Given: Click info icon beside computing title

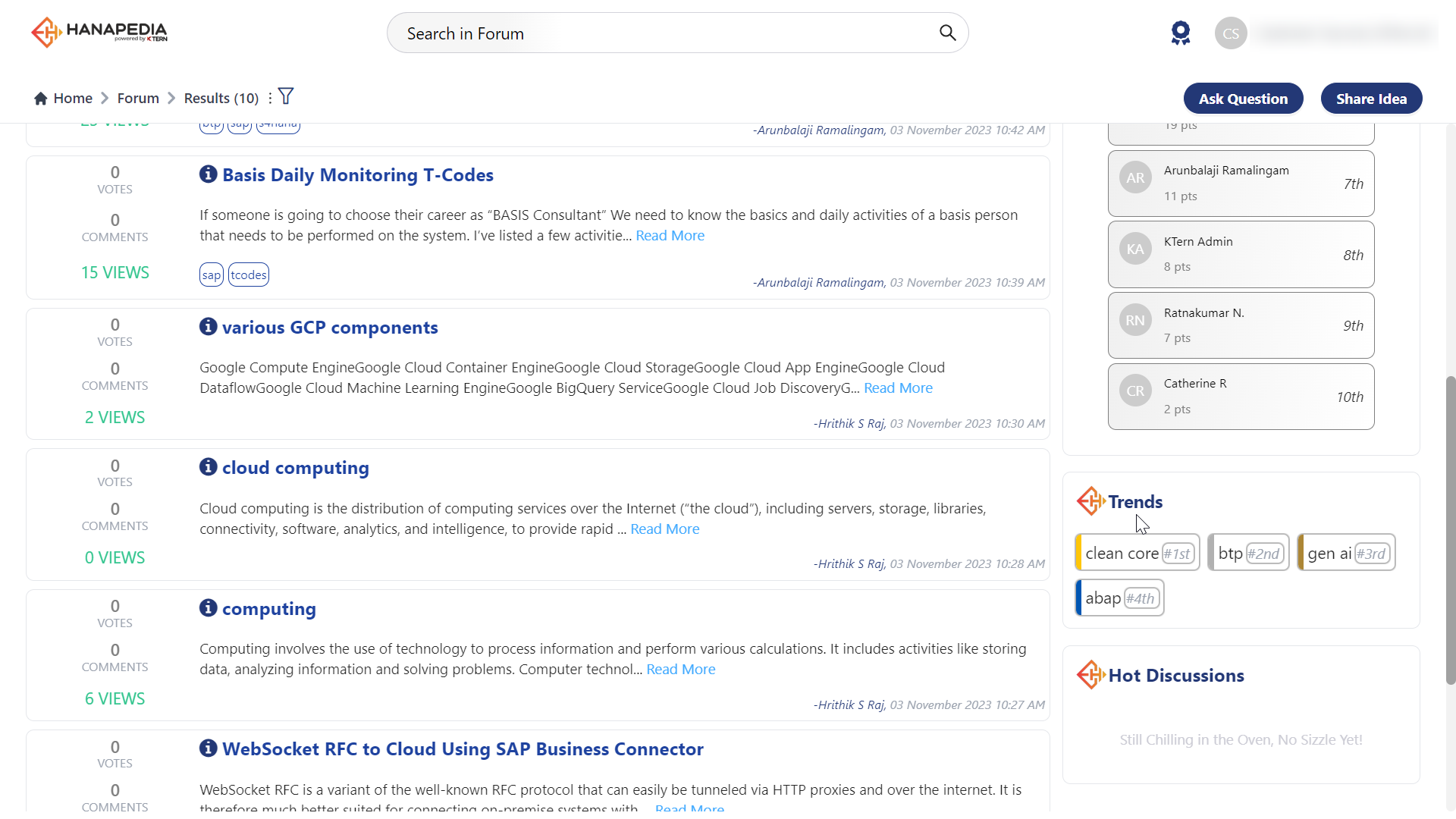Looking at the screenshot, I should [209, 608].
